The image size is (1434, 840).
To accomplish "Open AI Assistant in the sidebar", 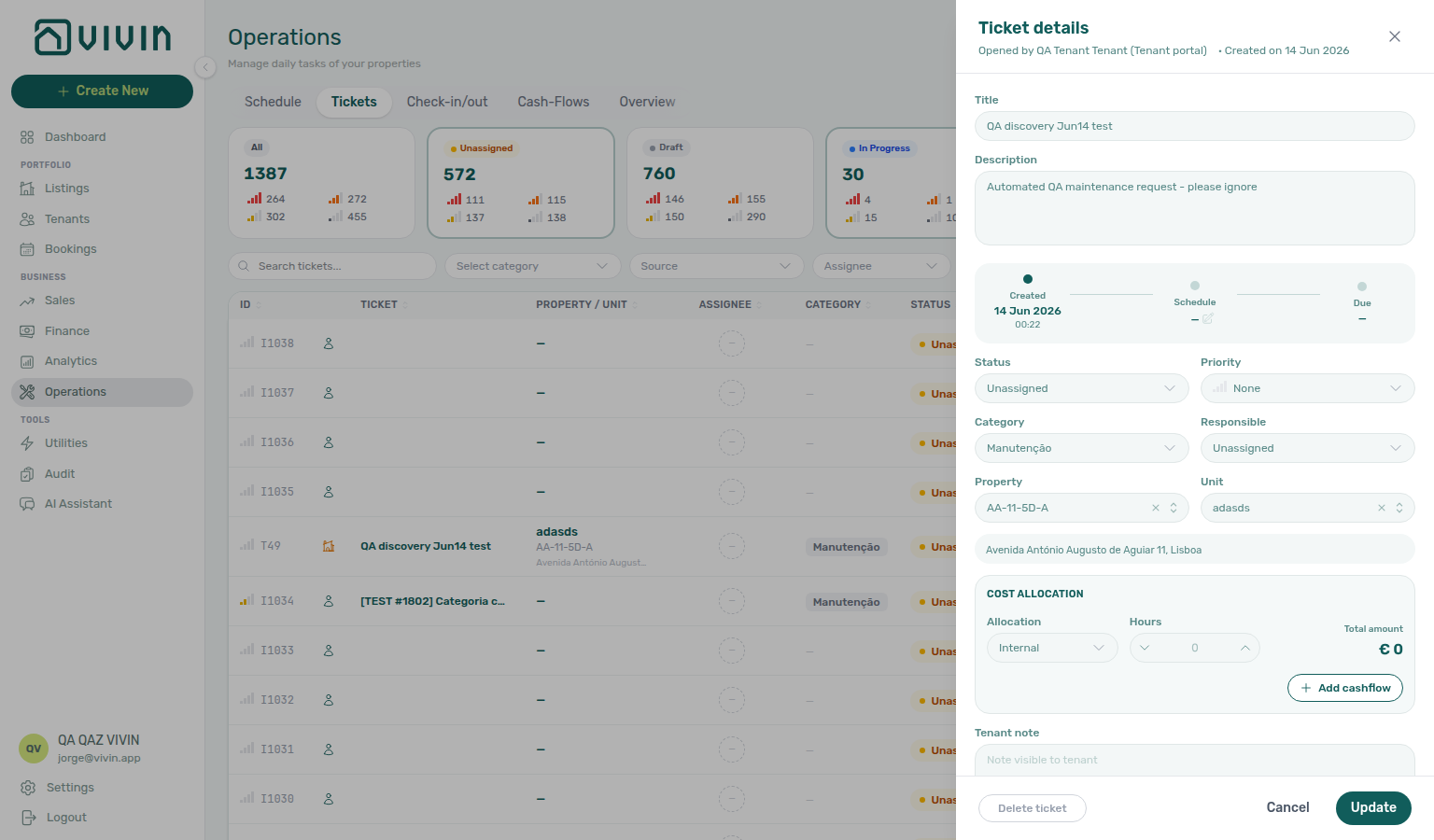I will (x=102, y=504).
